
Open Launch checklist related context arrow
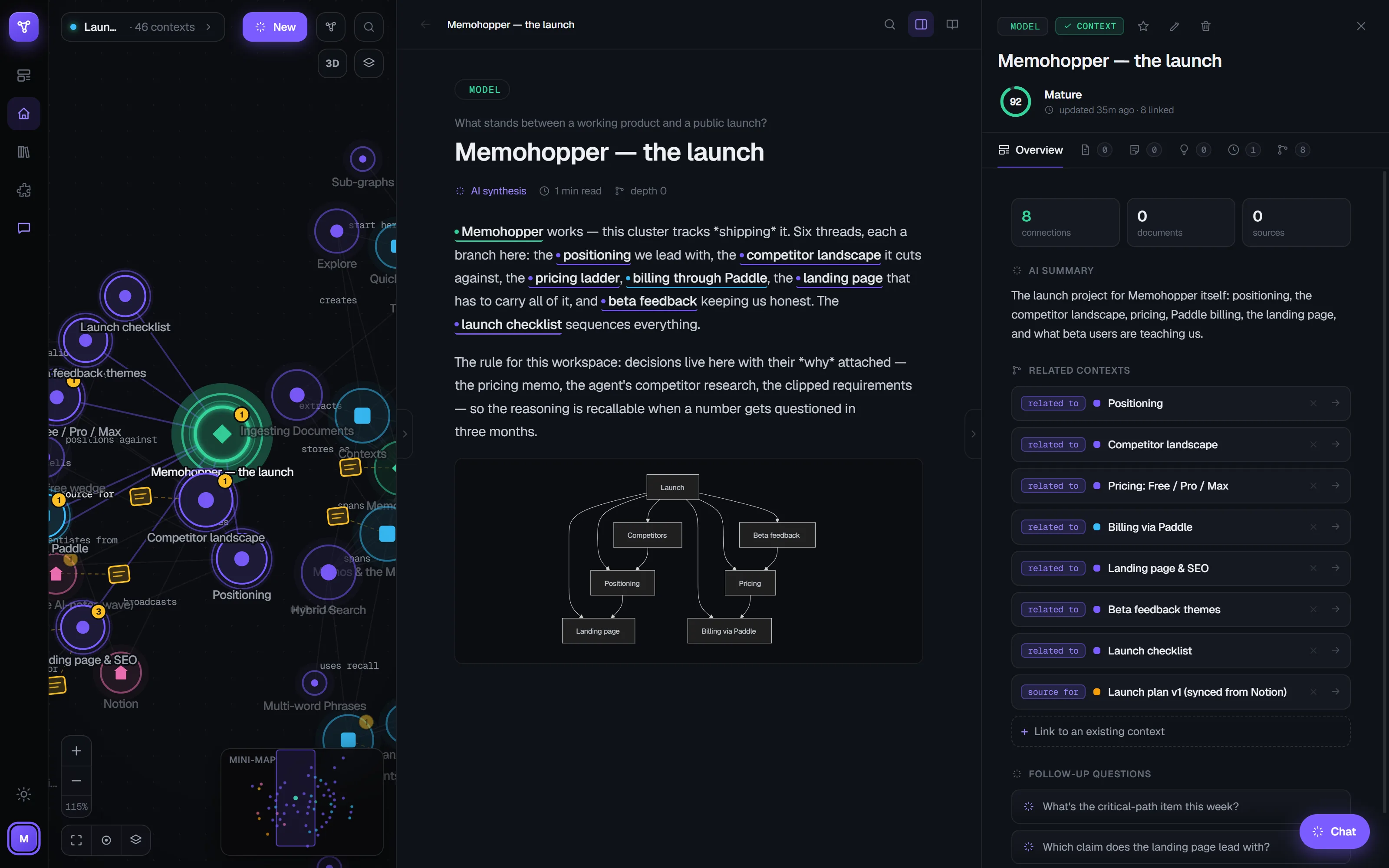click(1336, 651)
